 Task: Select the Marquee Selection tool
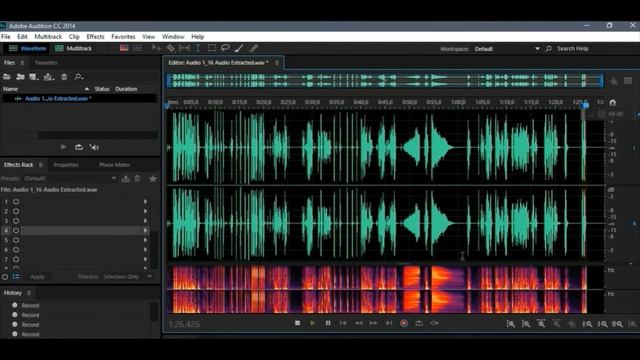coord(212,48)
